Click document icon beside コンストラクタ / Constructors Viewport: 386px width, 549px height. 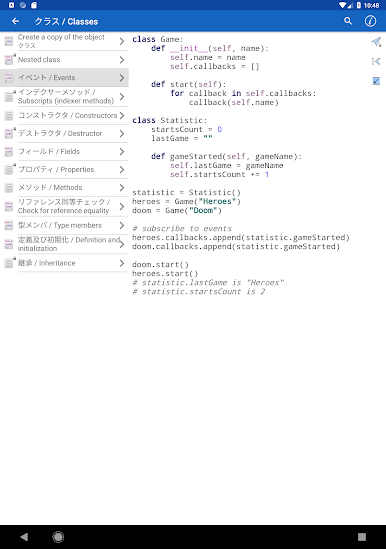(9, 116)
